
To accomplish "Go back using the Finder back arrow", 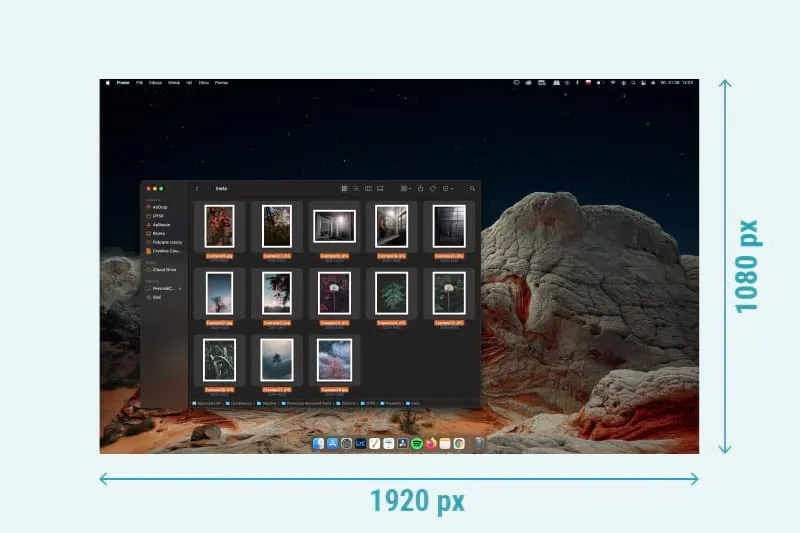I will pyautogui.click(x=197, y=188).
